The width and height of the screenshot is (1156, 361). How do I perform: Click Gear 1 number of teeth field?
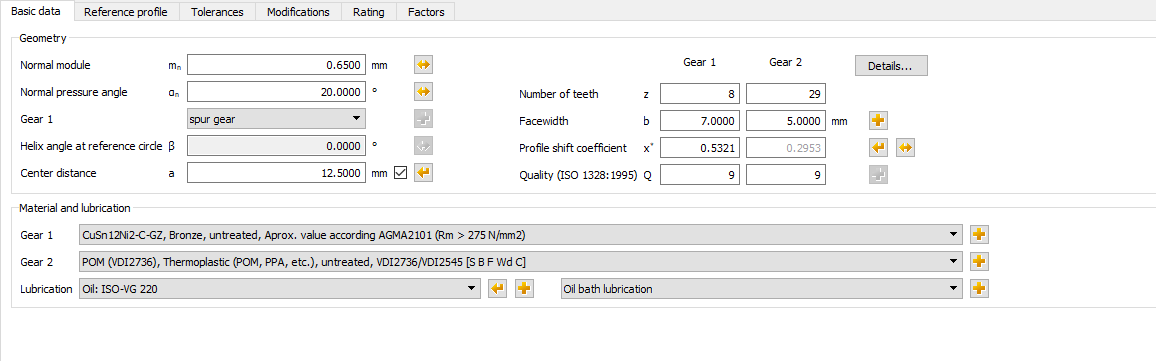700,94
